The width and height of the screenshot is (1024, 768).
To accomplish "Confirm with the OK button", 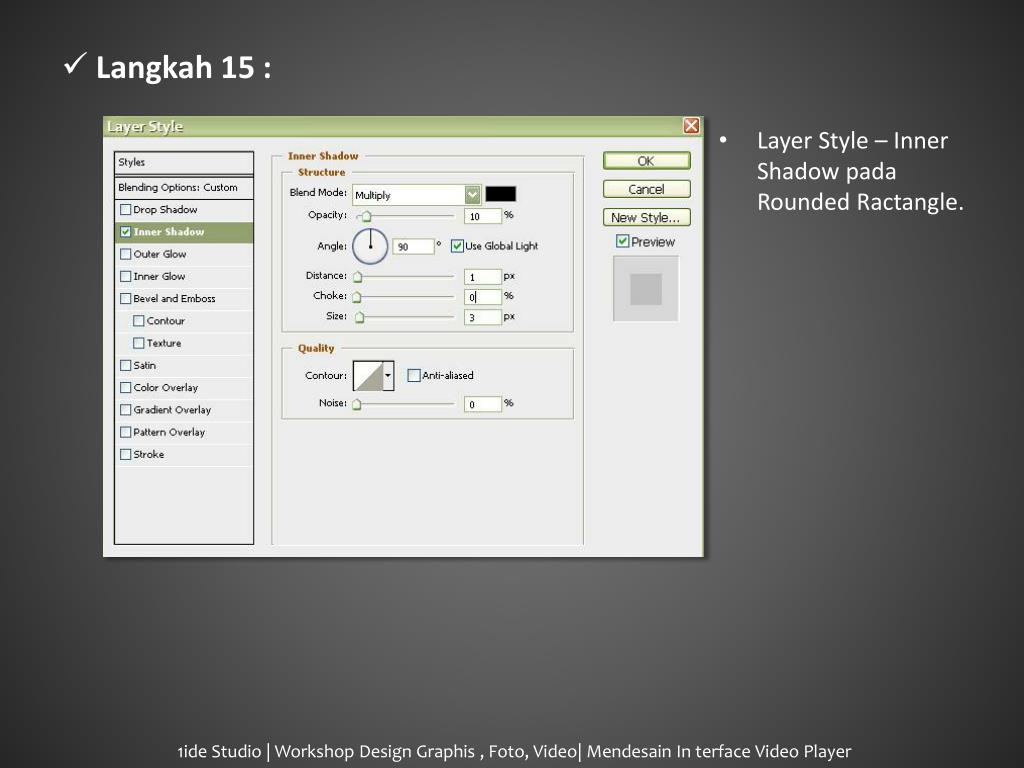I will [647, 161].
